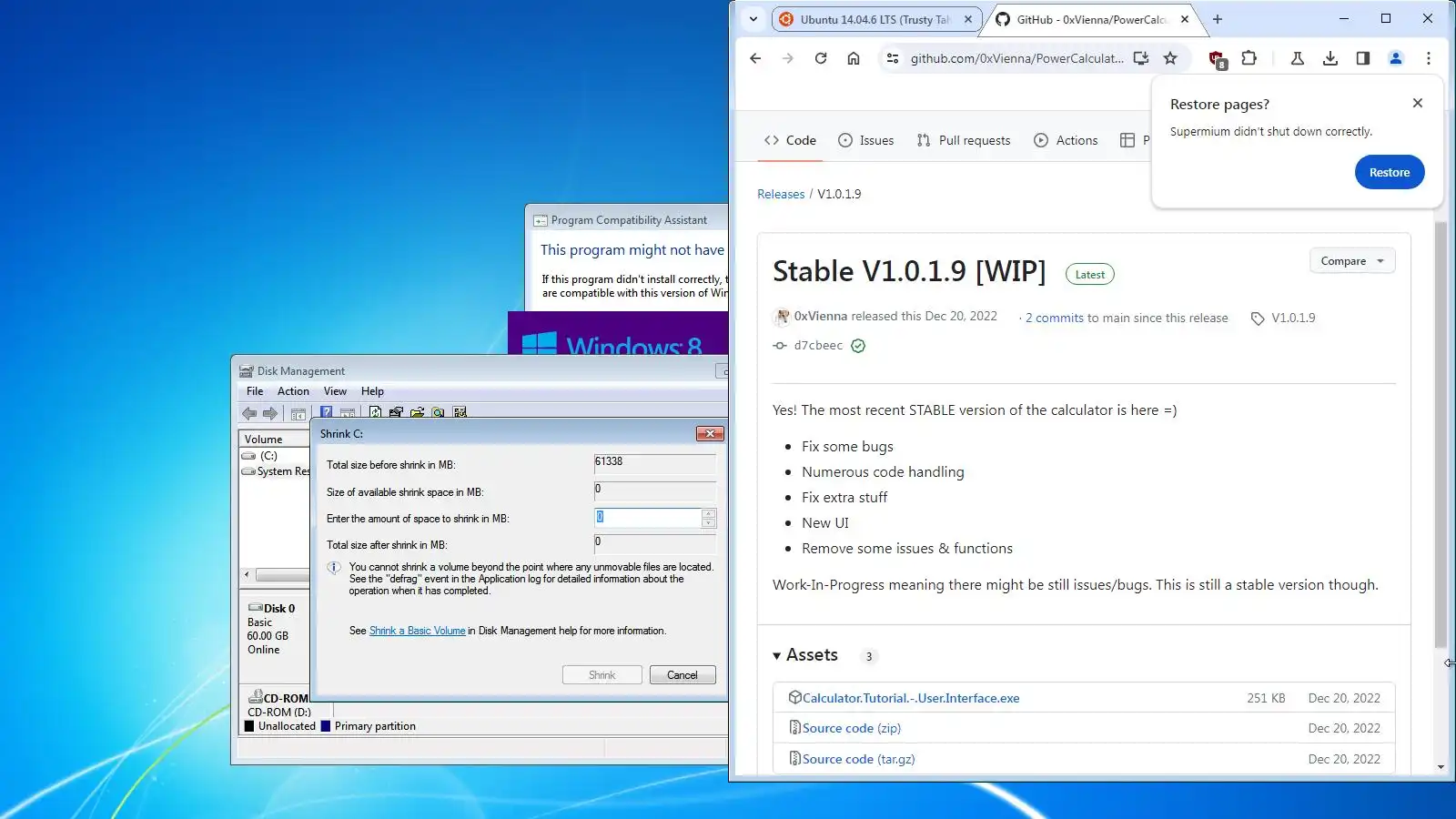Click the magnifier icon in Disk Management toolbar
Image resolution: width=1456 pixels, height=819 pixels.
click(439, 412)
